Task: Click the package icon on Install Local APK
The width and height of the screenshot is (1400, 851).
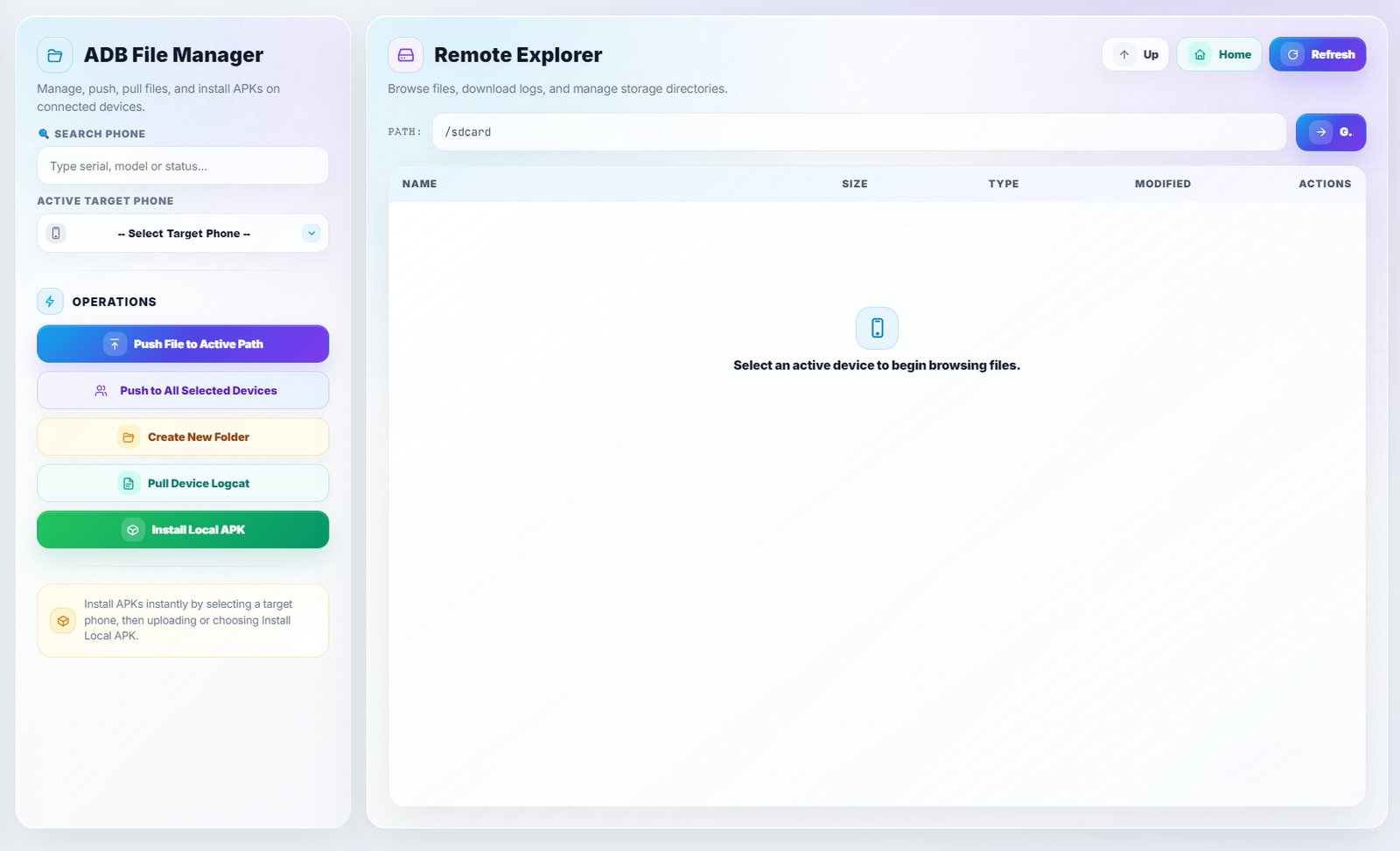Action: click(x=133, y=530)
